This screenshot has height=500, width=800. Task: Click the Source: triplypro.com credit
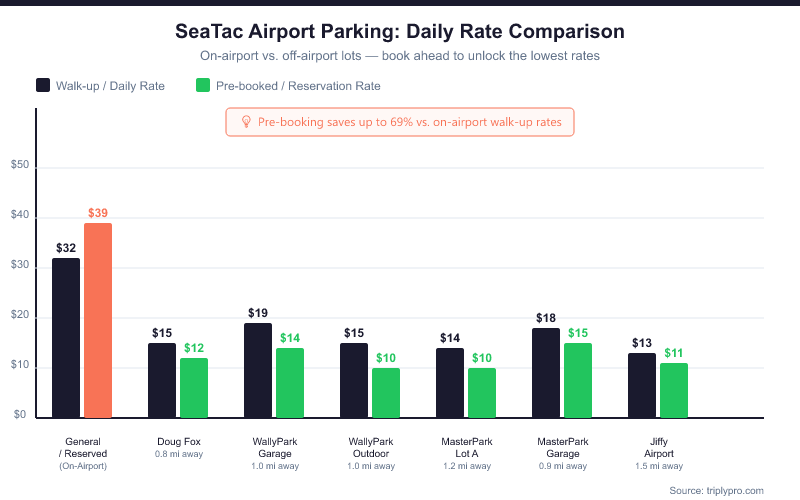coord(716,490)
